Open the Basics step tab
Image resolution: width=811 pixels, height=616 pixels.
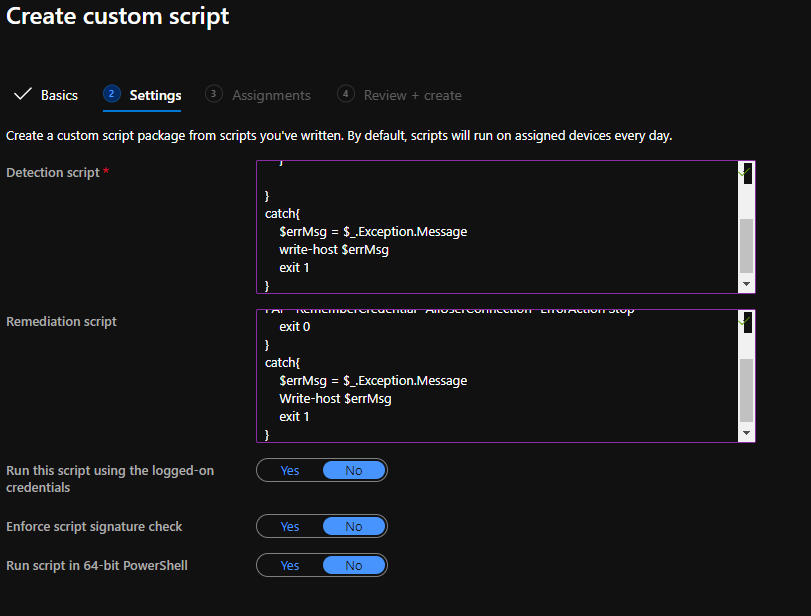pyautogui.click(x=59, y=95)
